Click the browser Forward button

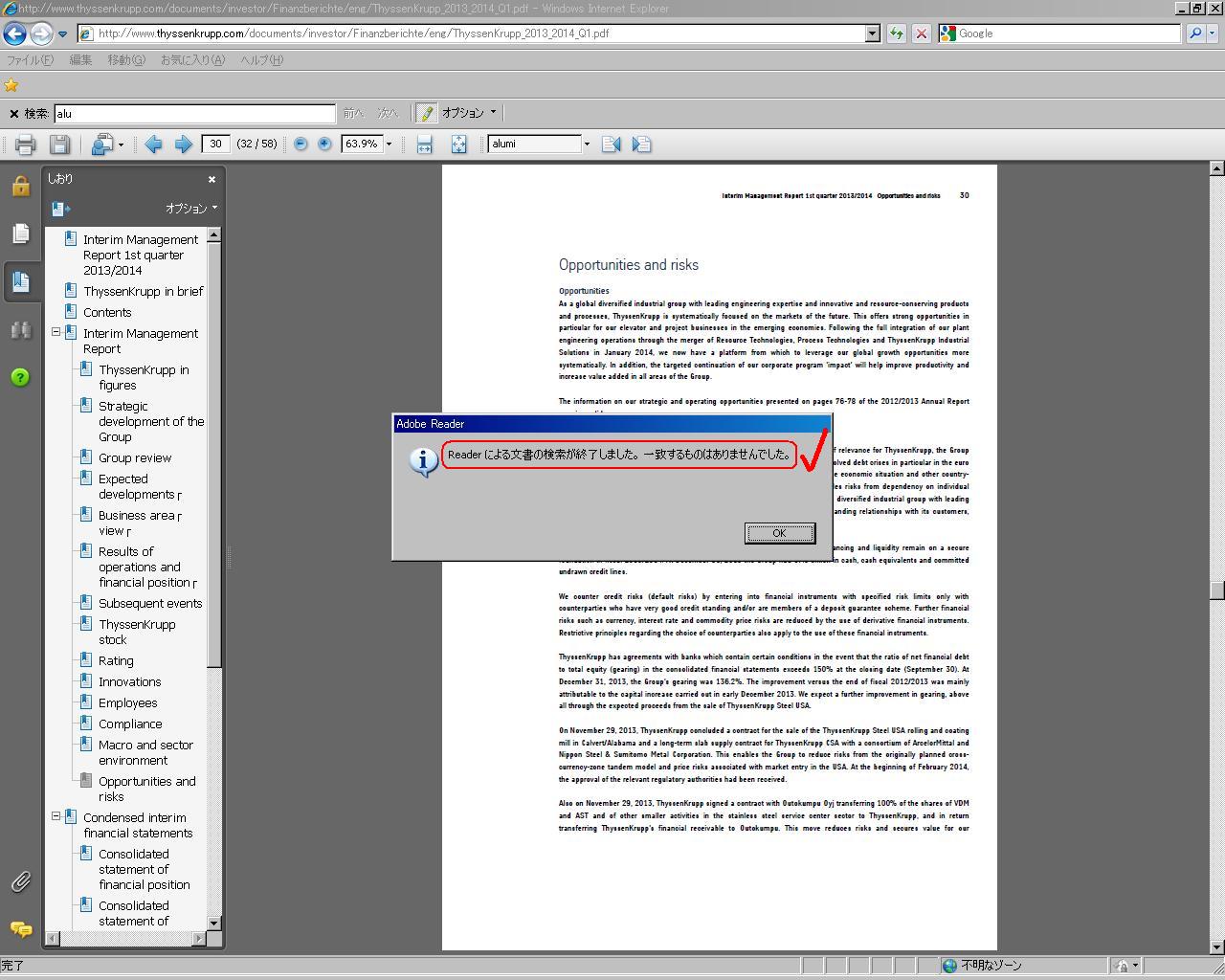click(40, 33)
